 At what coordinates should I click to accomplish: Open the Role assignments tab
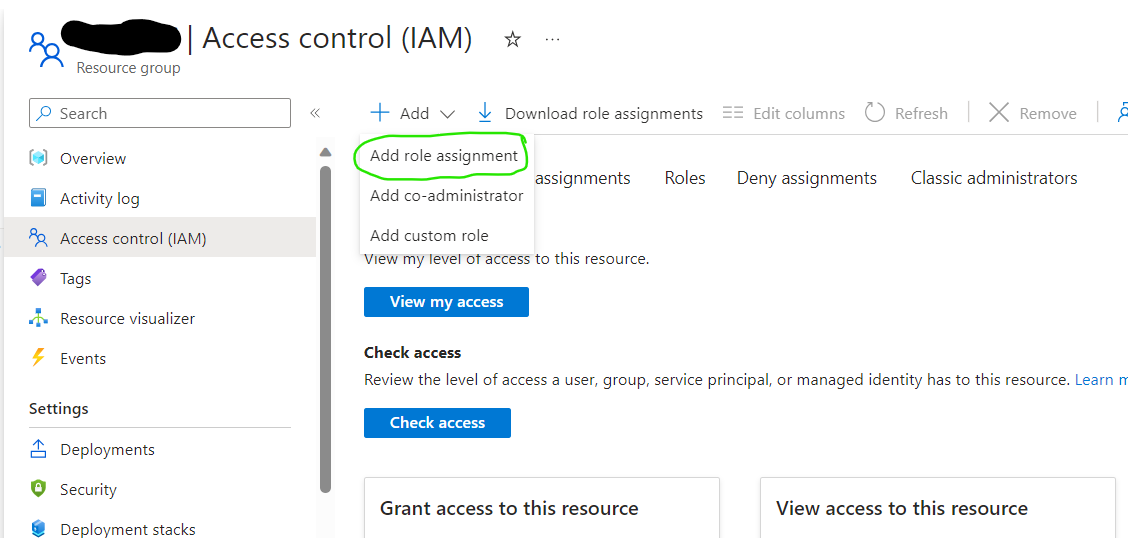(583, 178)
